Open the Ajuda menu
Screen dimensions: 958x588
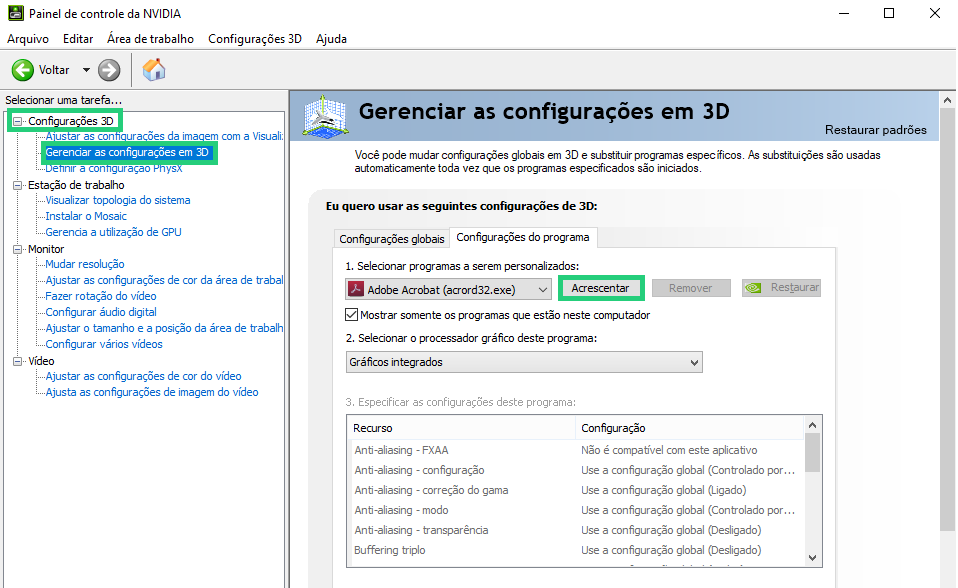pos(331,39)
